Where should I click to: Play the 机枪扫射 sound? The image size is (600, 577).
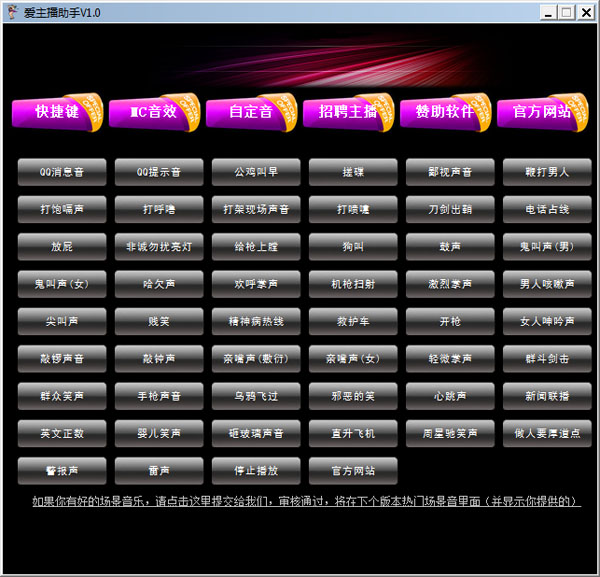pyautogui.click(x=353, y=284)
